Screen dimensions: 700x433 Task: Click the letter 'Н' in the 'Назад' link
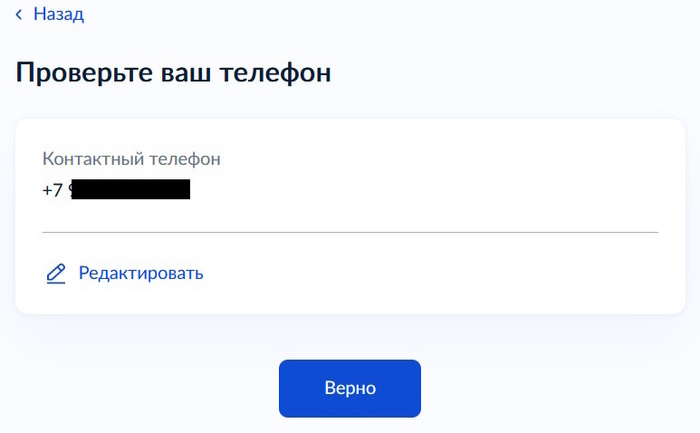coord(39,15)
